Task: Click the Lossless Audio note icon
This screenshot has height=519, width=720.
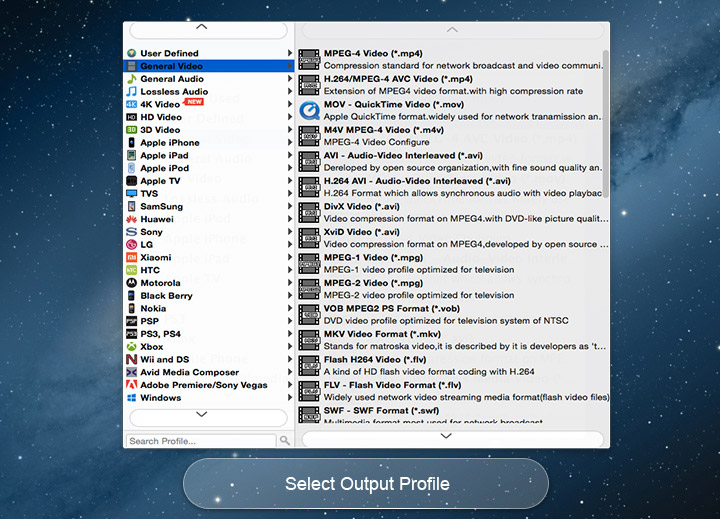Action: (x=132, y=91)
